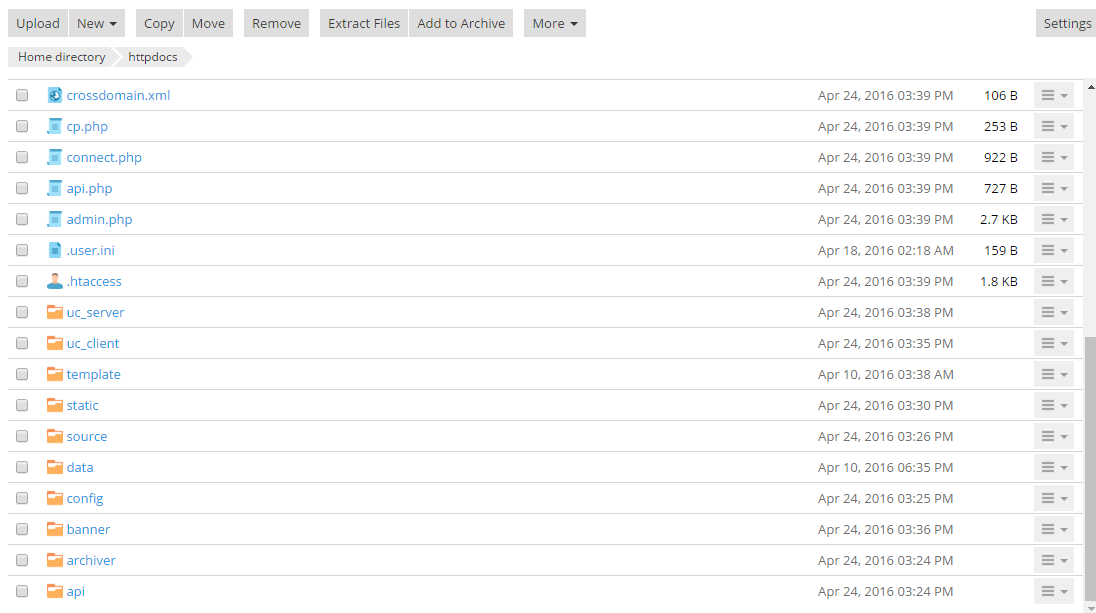The height and width of the screenshot is (613, 1096).
Task: Click the folder icon beside banner
Action: point(55,530)
